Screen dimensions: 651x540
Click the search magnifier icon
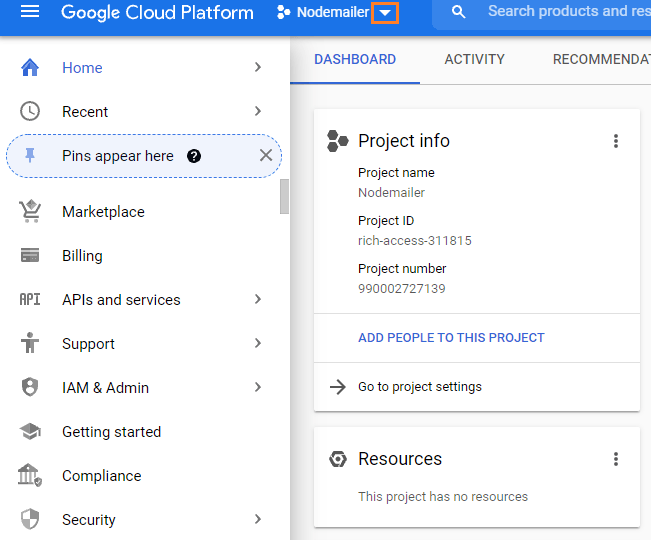tap(458, 12)
